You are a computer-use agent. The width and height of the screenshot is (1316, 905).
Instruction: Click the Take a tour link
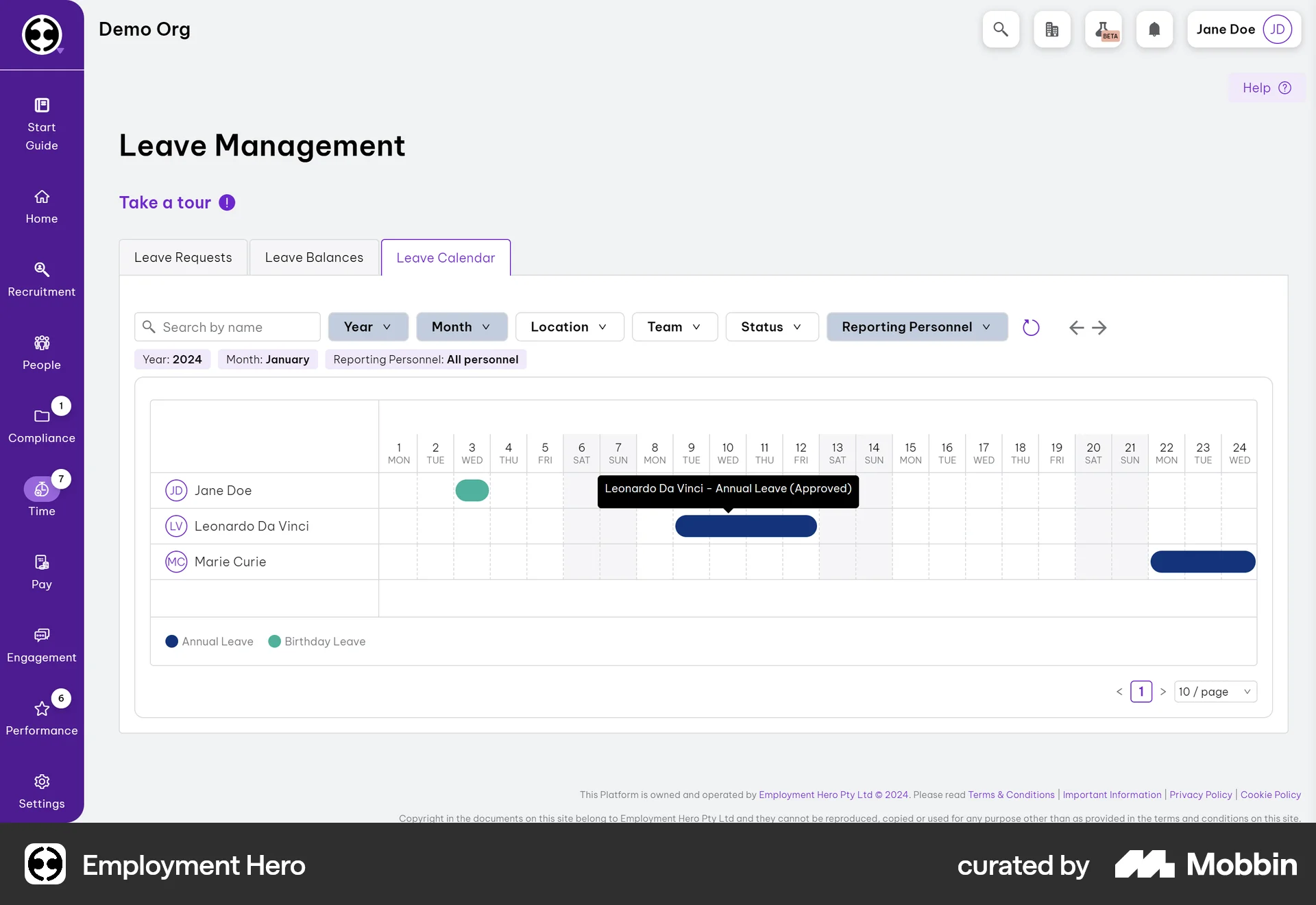point(164,202)
